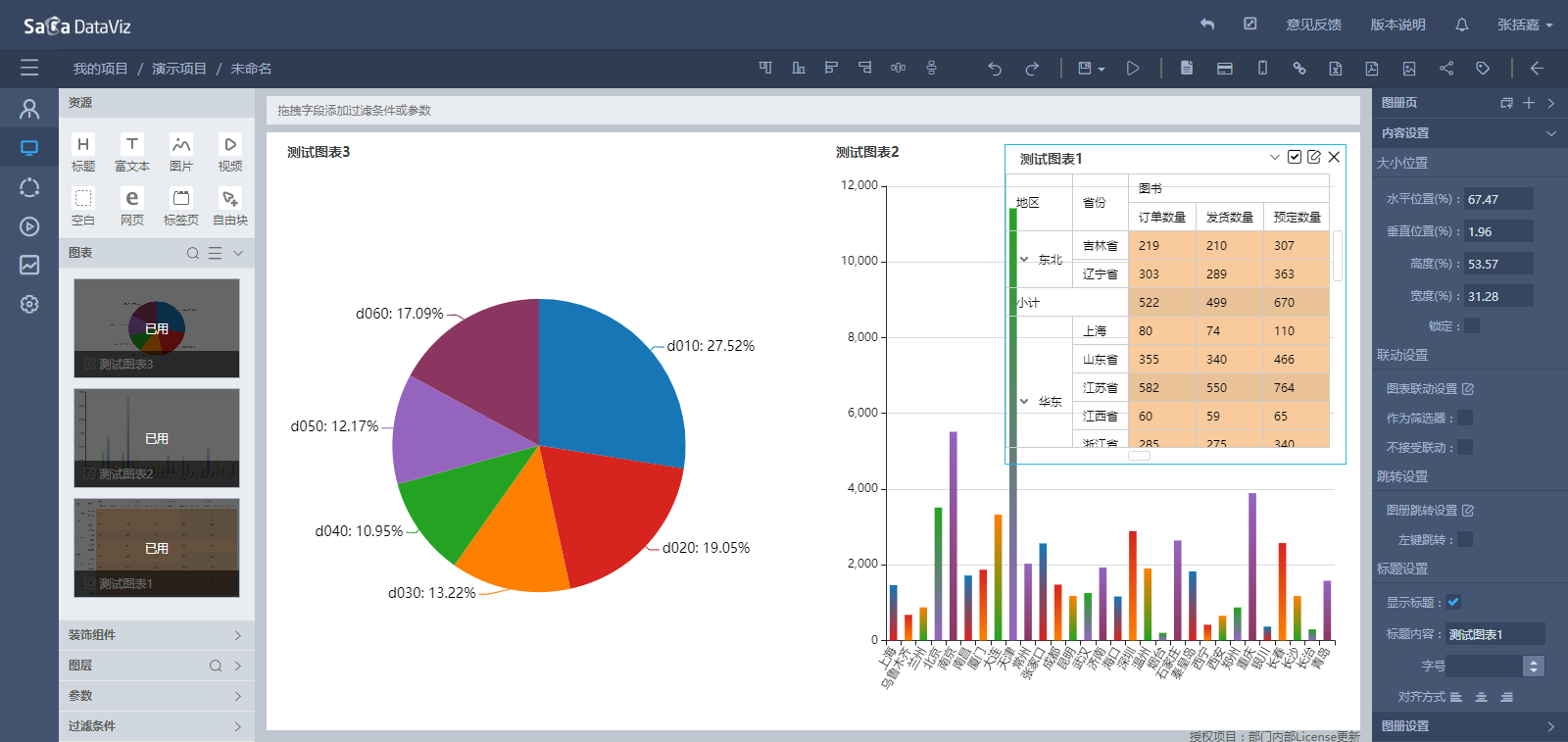Click the preview play icon in the toolbar
Image resolution: width=1568 pixels, height=742 pixels.
coord(1133,69)
